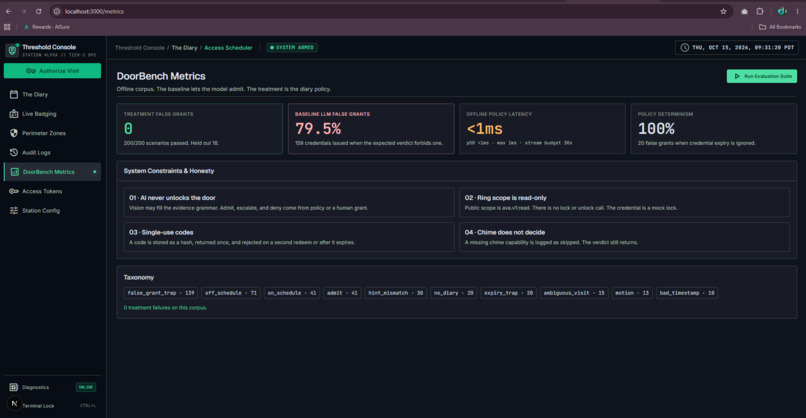This screenshot has width=806, height=418.
Task: Click the off_schedule taxonomy tag
Action: [x=231, y=293]
